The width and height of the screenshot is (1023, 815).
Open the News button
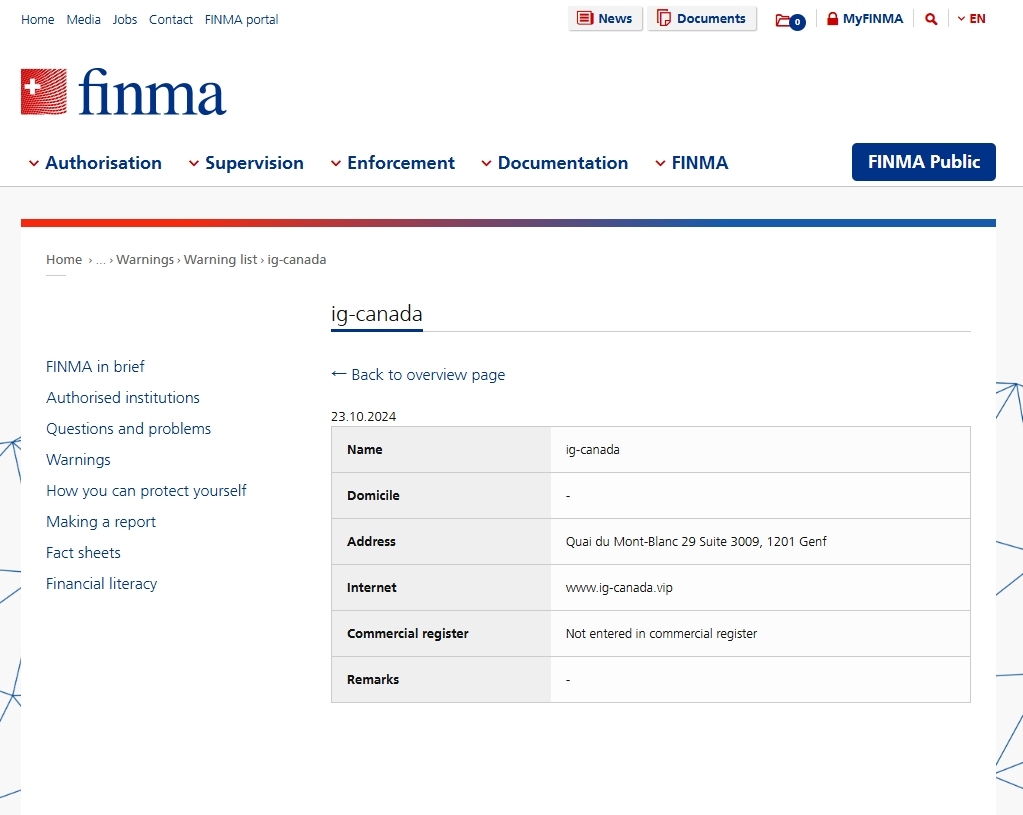[x=605, y=19]
